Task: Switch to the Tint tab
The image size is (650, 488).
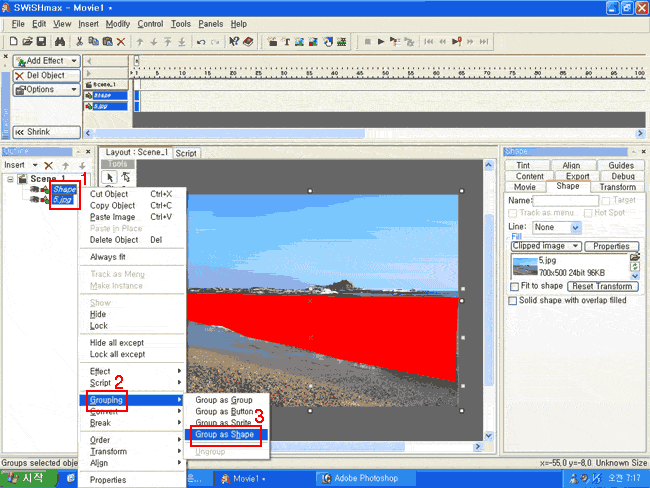Action: tap(523, 165)
